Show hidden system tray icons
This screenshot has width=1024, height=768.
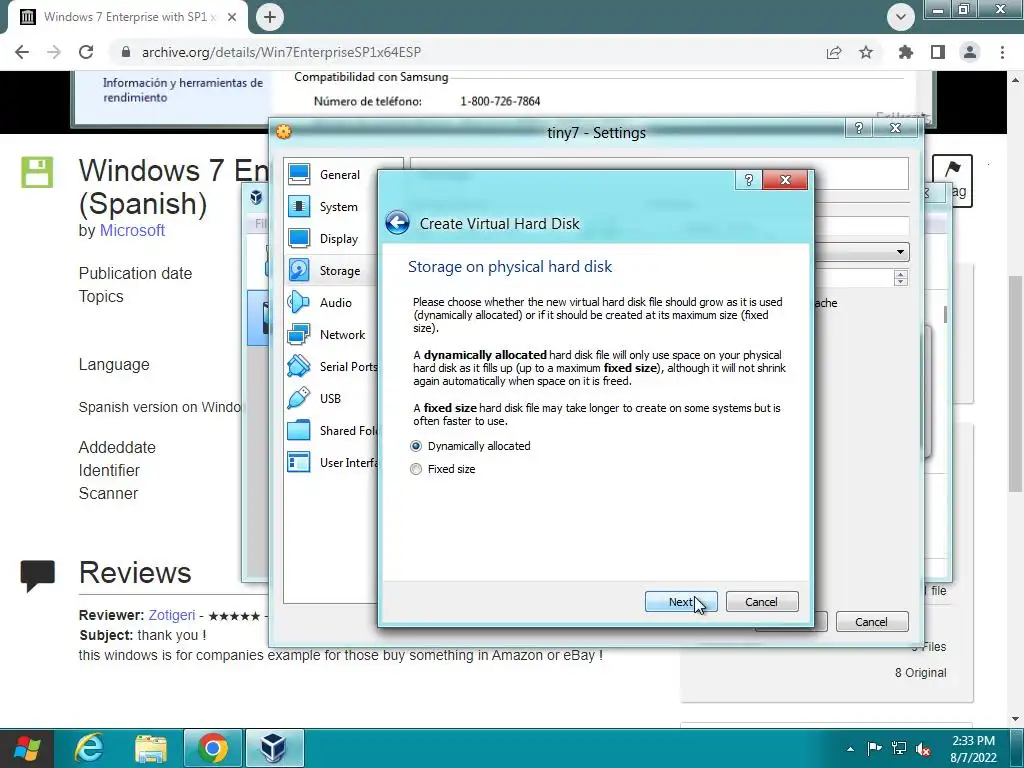[x=850, y=749]
